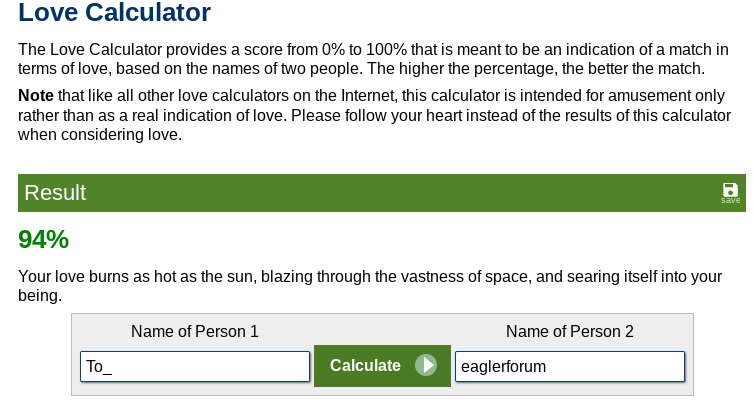Click the gray form panel background above Calculate
This screenshot has height=414, width=753.
382,330
